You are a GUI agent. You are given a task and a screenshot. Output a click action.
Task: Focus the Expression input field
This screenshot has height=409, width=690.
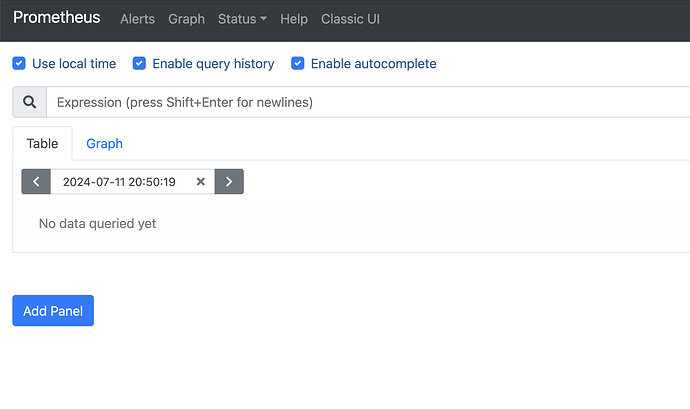click(368, 102)
